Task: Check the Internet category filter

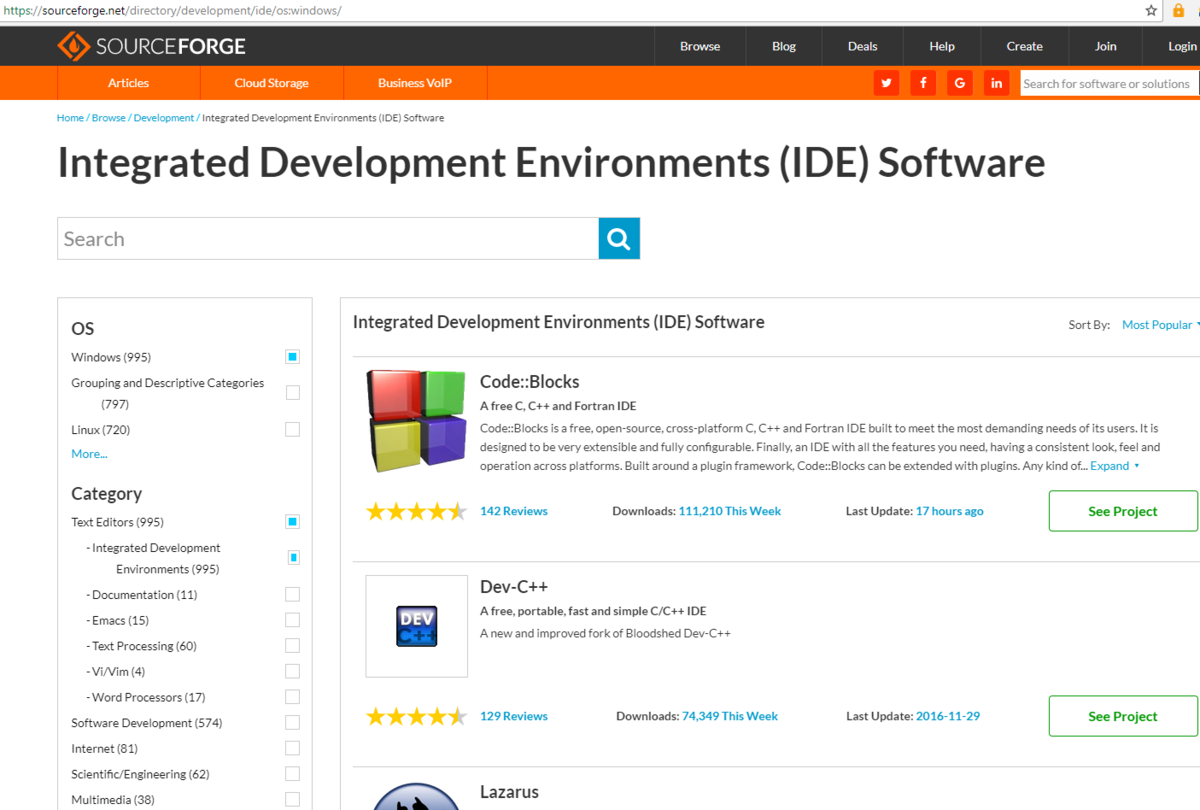Action: pos(292,748)
